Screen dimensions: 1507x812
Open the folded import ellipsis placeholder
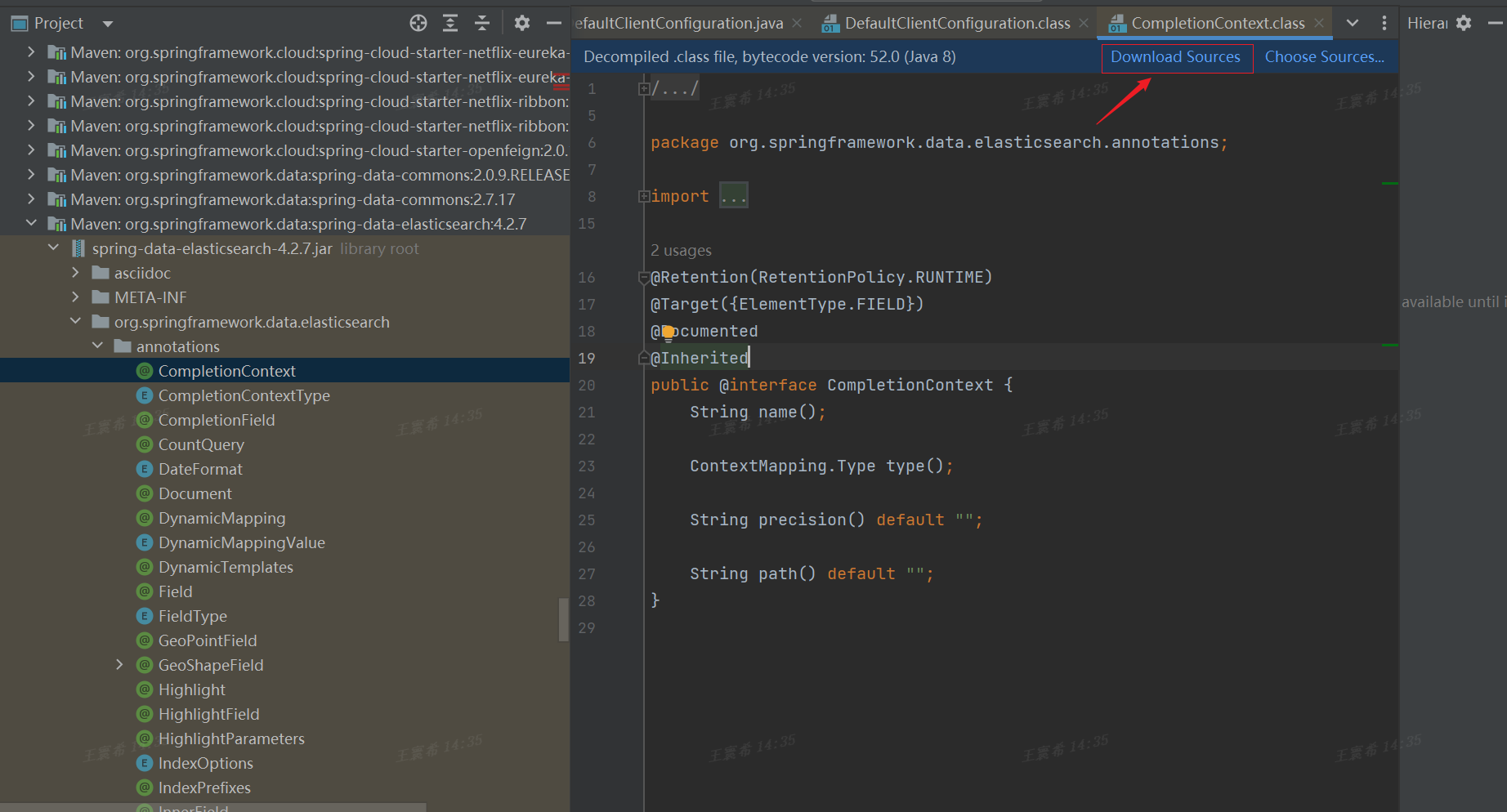(733, 196)
